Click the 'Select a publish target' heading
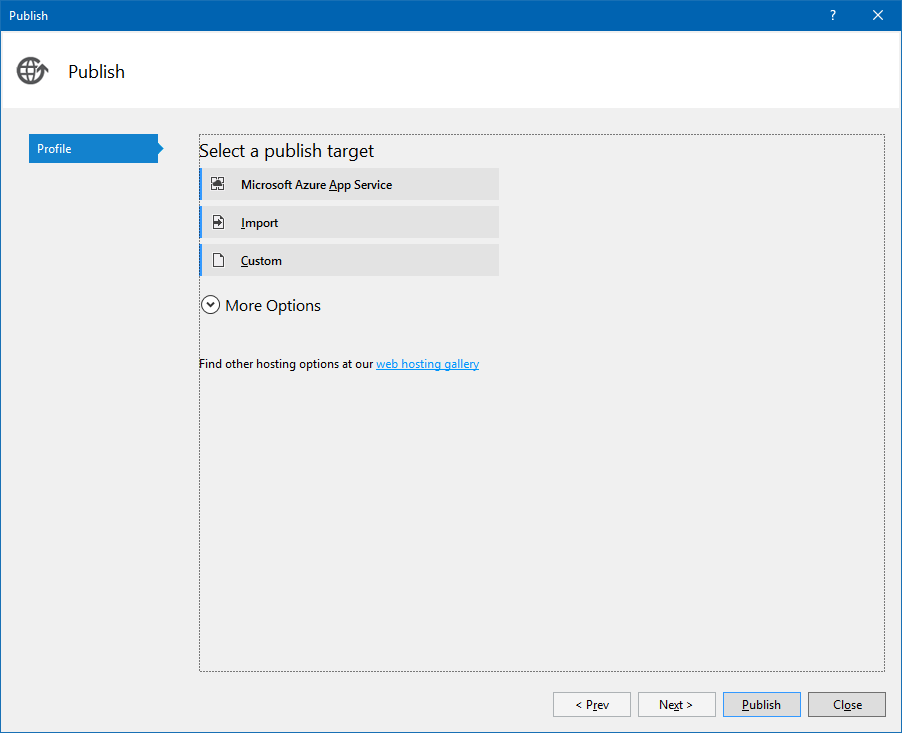This screenshot has width=902, height=733. (x=286, y=151)
